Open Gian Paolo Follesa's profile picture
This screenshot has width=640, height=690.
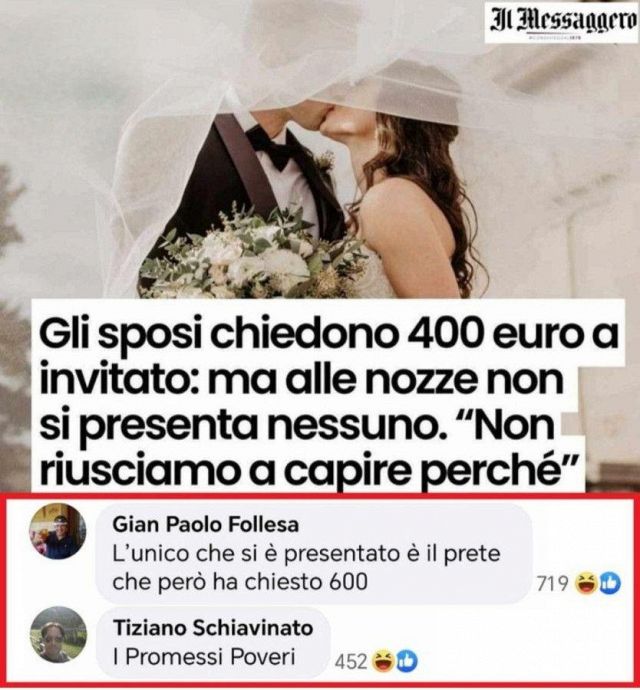pyautogui.click(x=58, y=531)
